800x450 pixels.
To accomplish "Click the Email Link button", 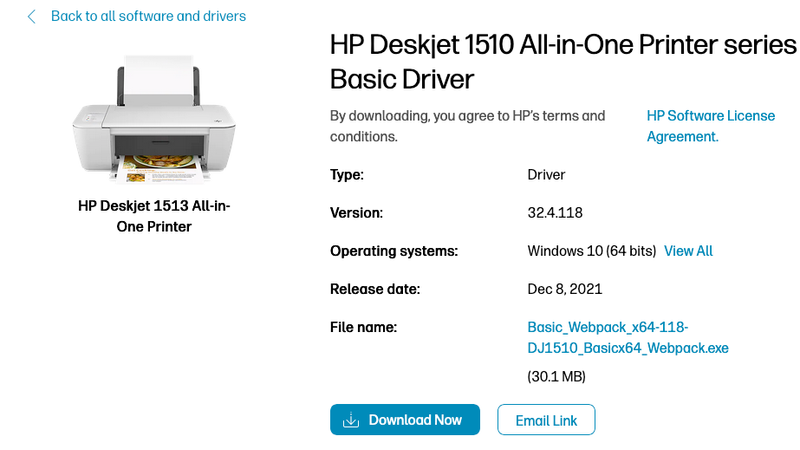I will coord(546,420).
